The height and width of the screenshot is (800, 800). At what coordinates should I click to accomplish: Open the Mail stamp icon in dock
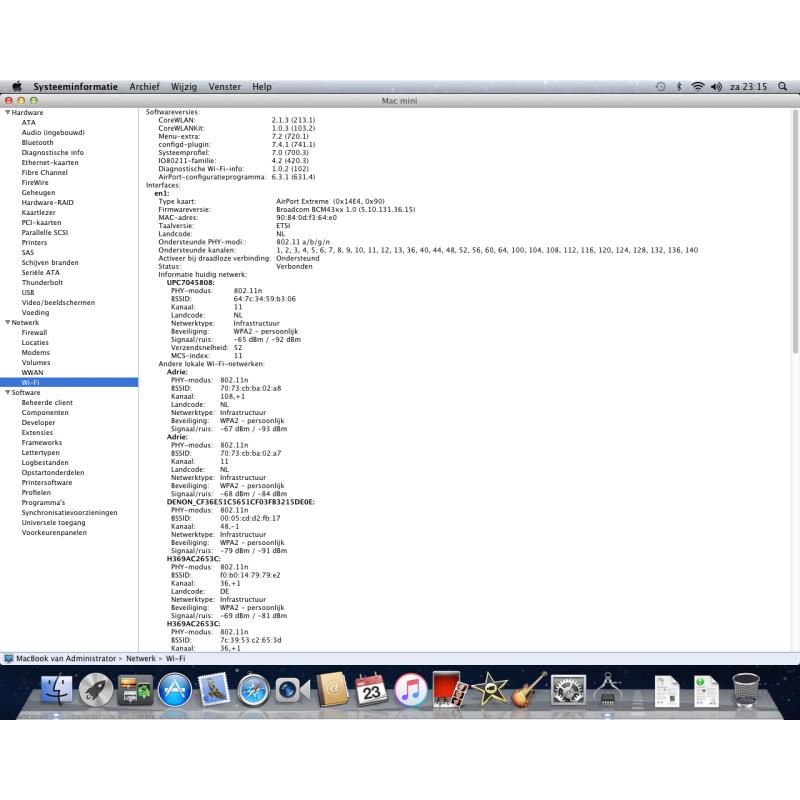pyautogui.click(x=214, y=690)
